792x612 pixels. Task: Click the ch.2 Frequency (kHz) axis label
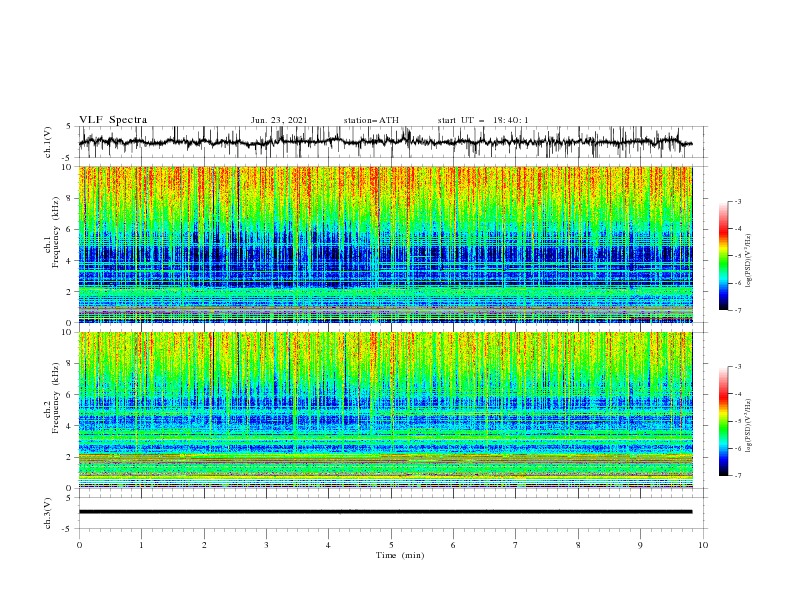52,398
